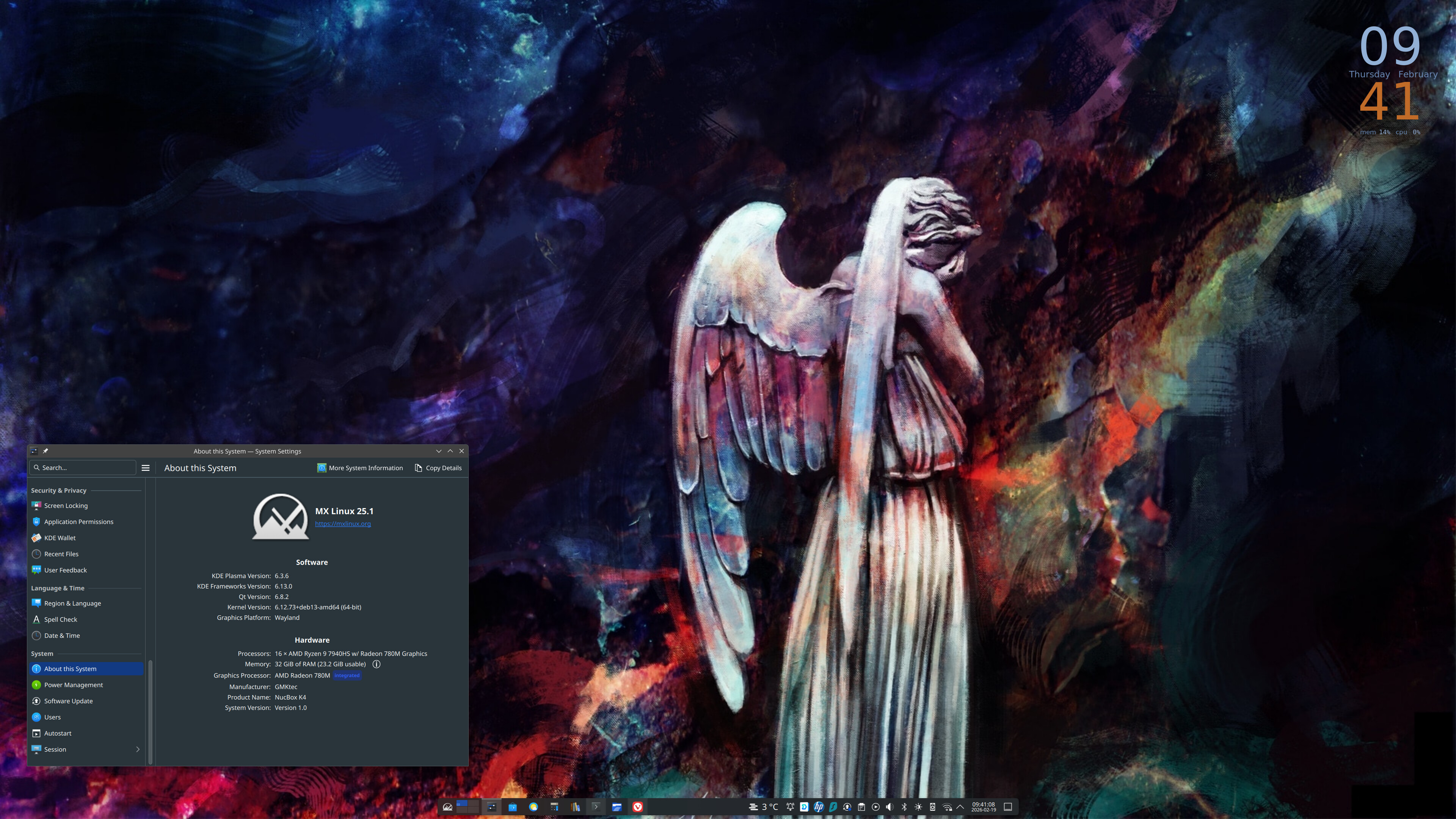Open the mxlinux.org link

[342, 524]
